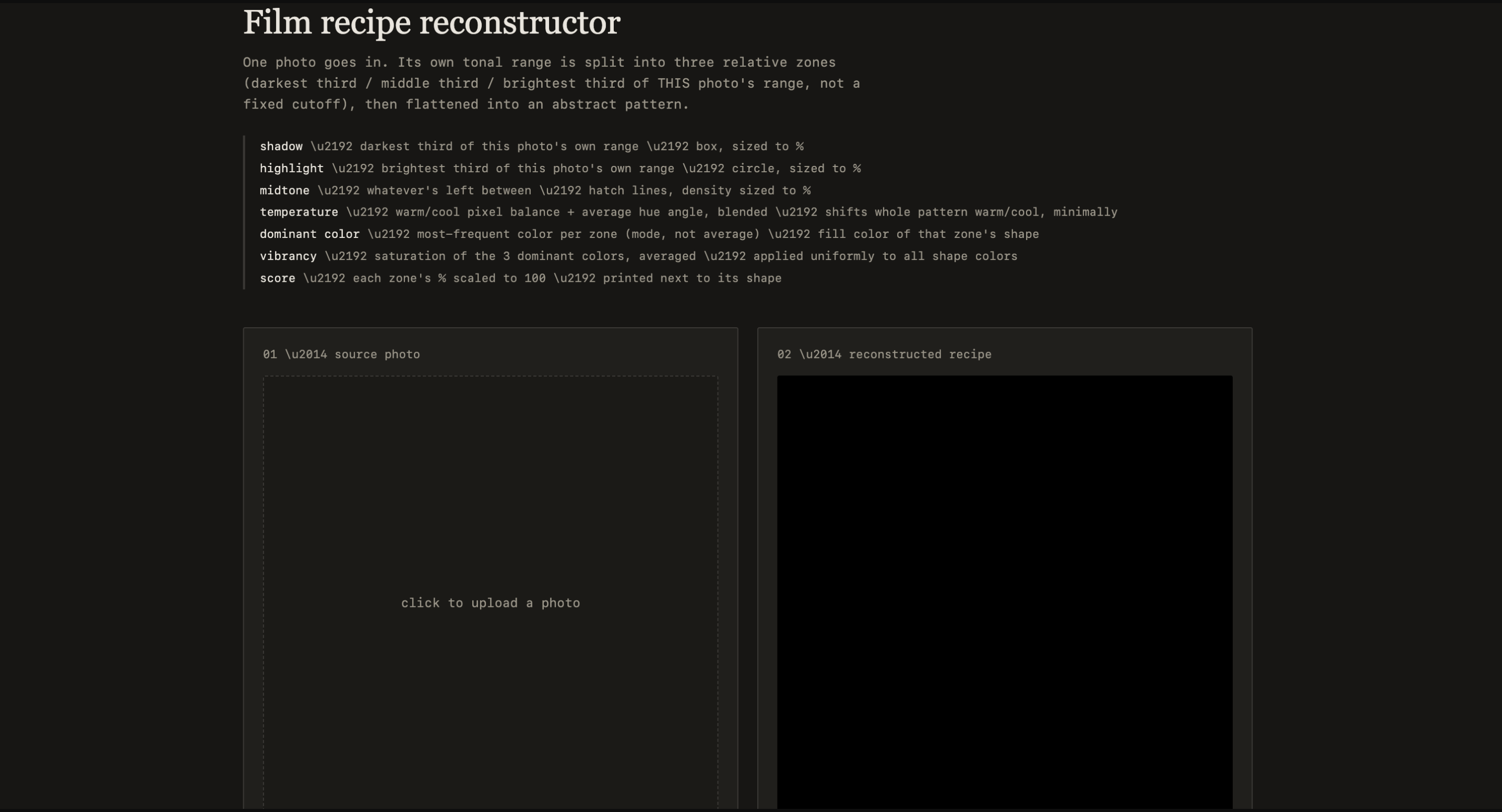Click the 'temperature' legend term
The height and width of the screenshot is (812, 1502).
[299, 212]
